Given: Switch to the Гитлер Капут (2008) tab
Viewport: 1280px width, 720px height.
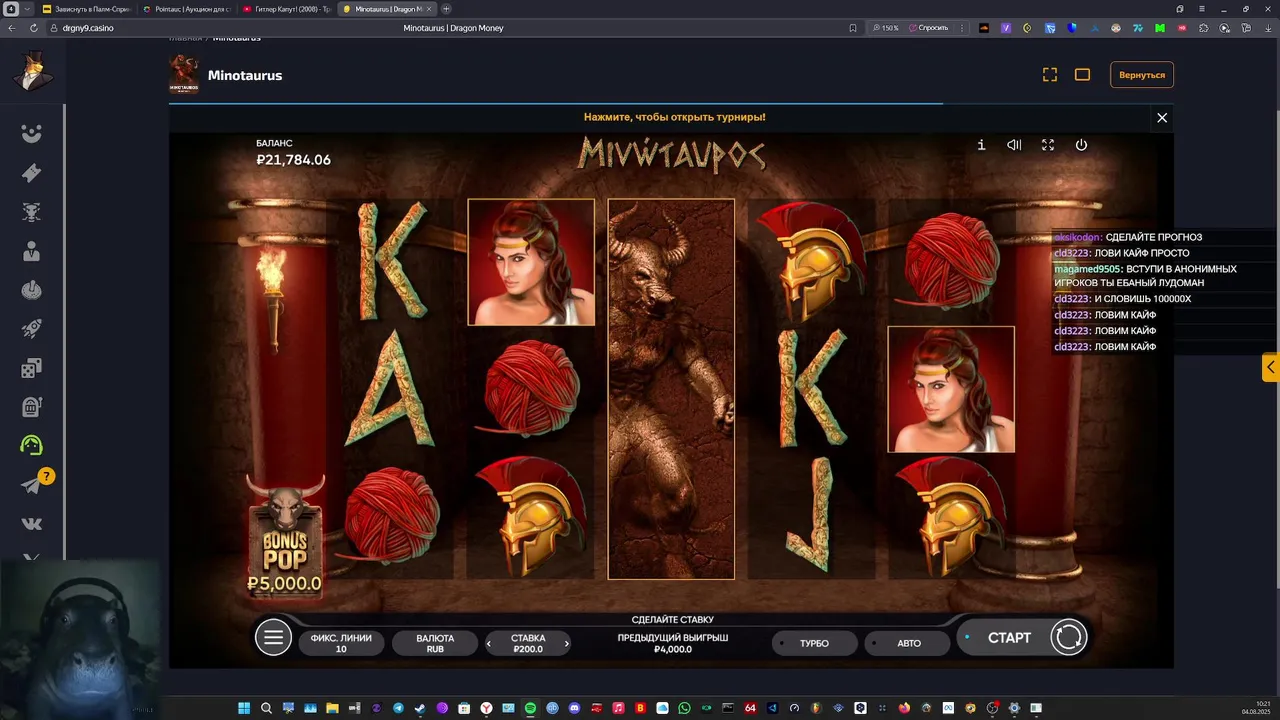Looking at the screenshot, I should pos(286,9).
